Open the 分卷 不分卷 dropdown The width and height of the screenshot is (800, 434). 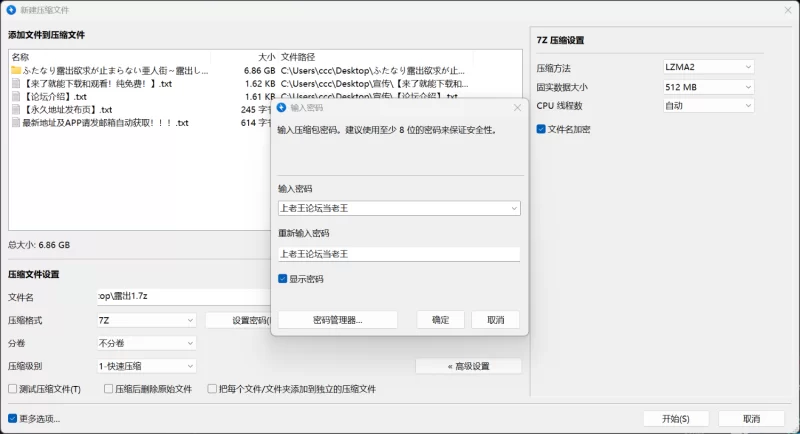(146, 343)
